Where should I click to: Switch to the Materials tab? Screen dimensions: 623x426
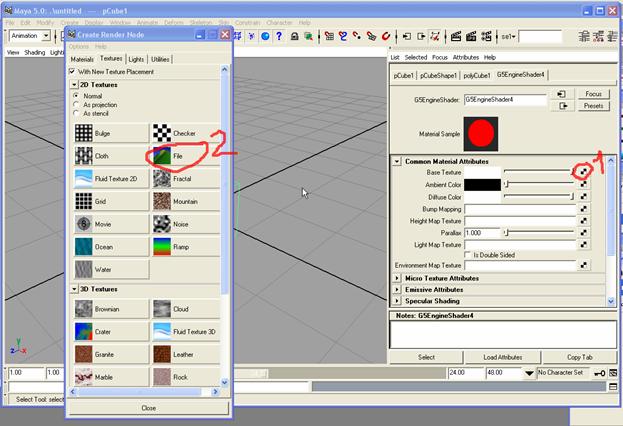[82, 59]
